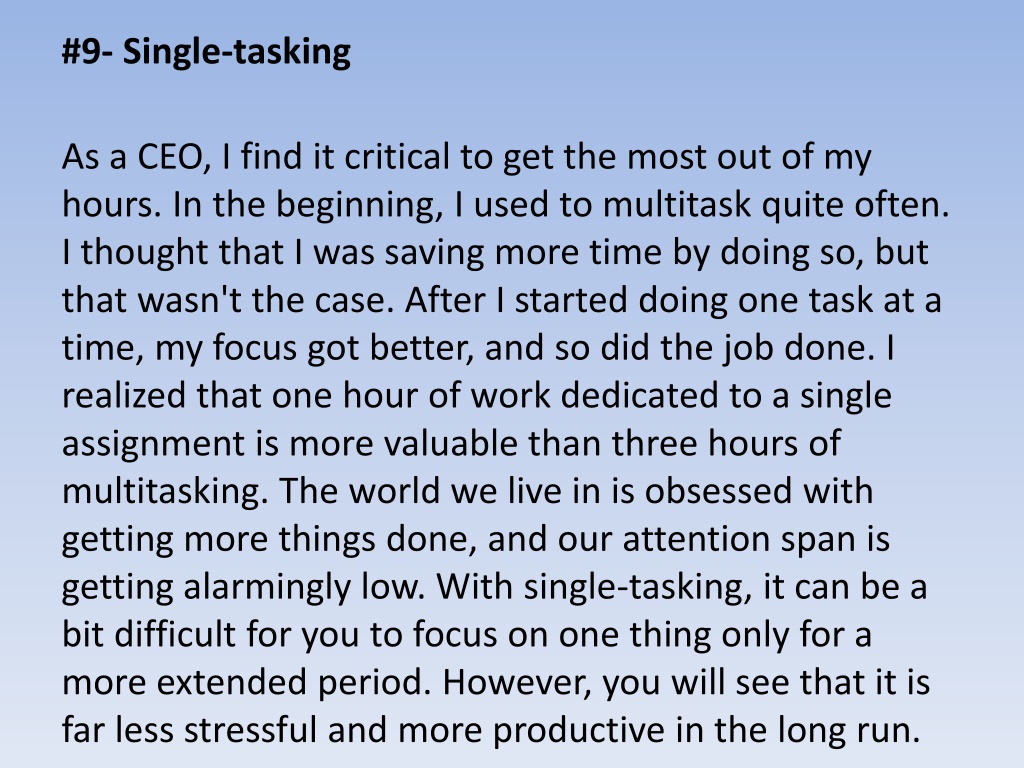1024x768 pixels.
Task: Click the words "one task at a"
Action: click(x=839, y=300)
